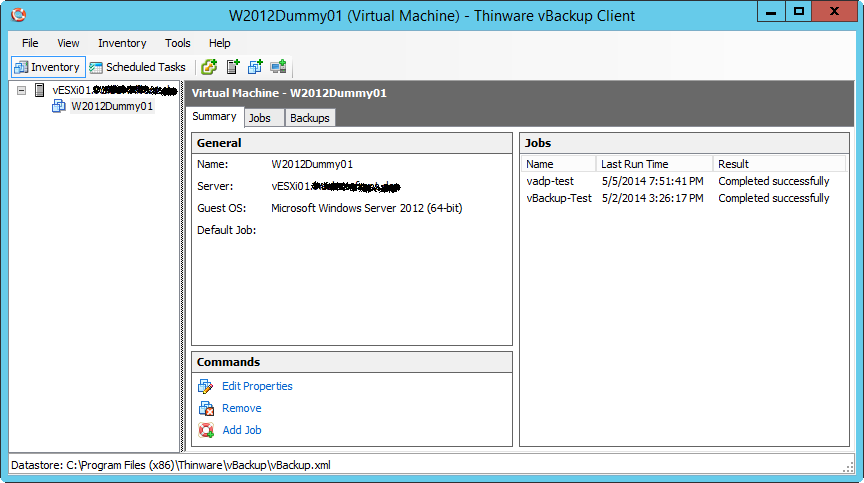Switch to the Jobs tab

tap(264, 118)
